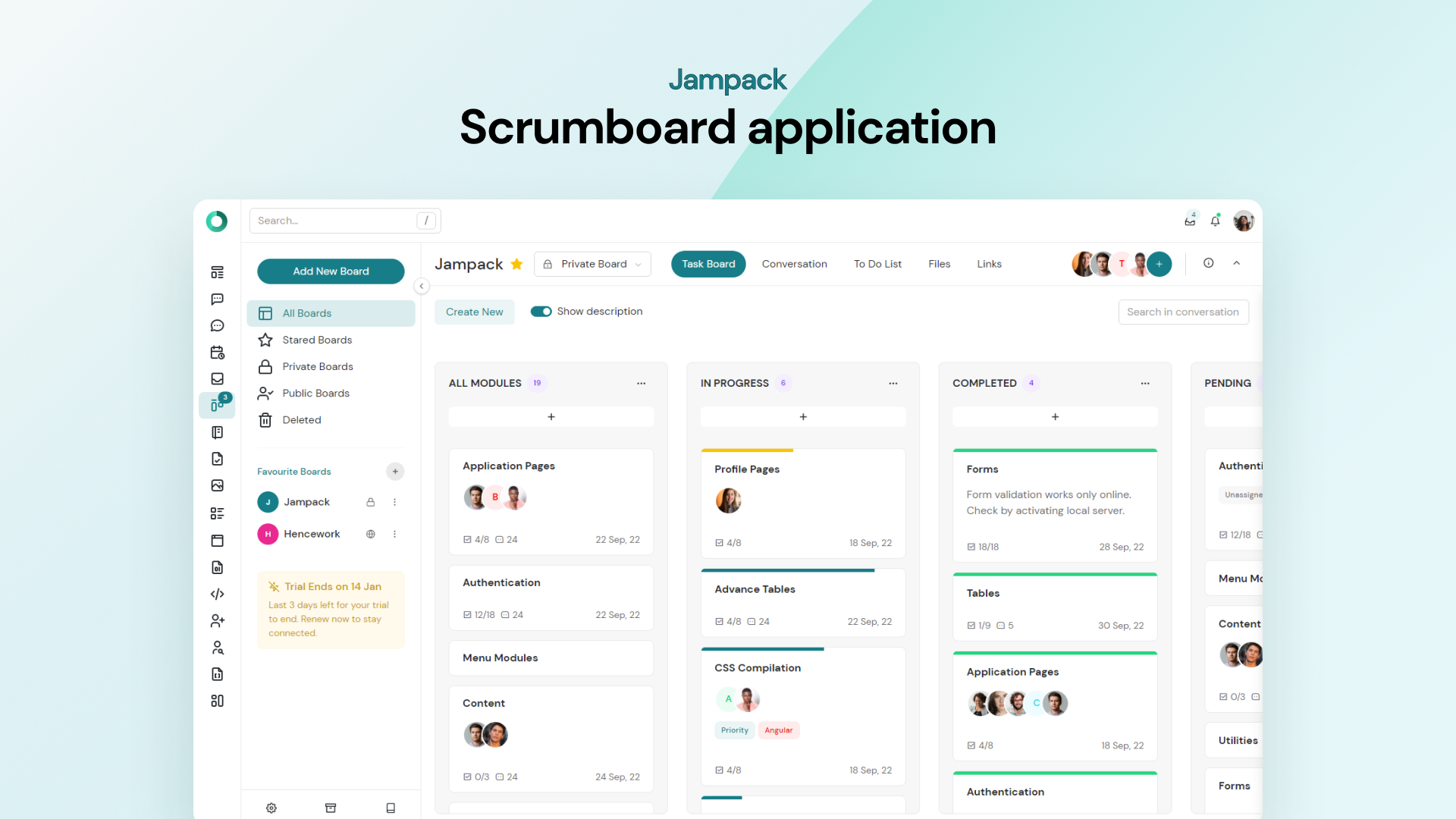The width and height of the screenshot is (1456, 819).
Task: Click the notification bell icon
Action: click(x=1215, y=221)
